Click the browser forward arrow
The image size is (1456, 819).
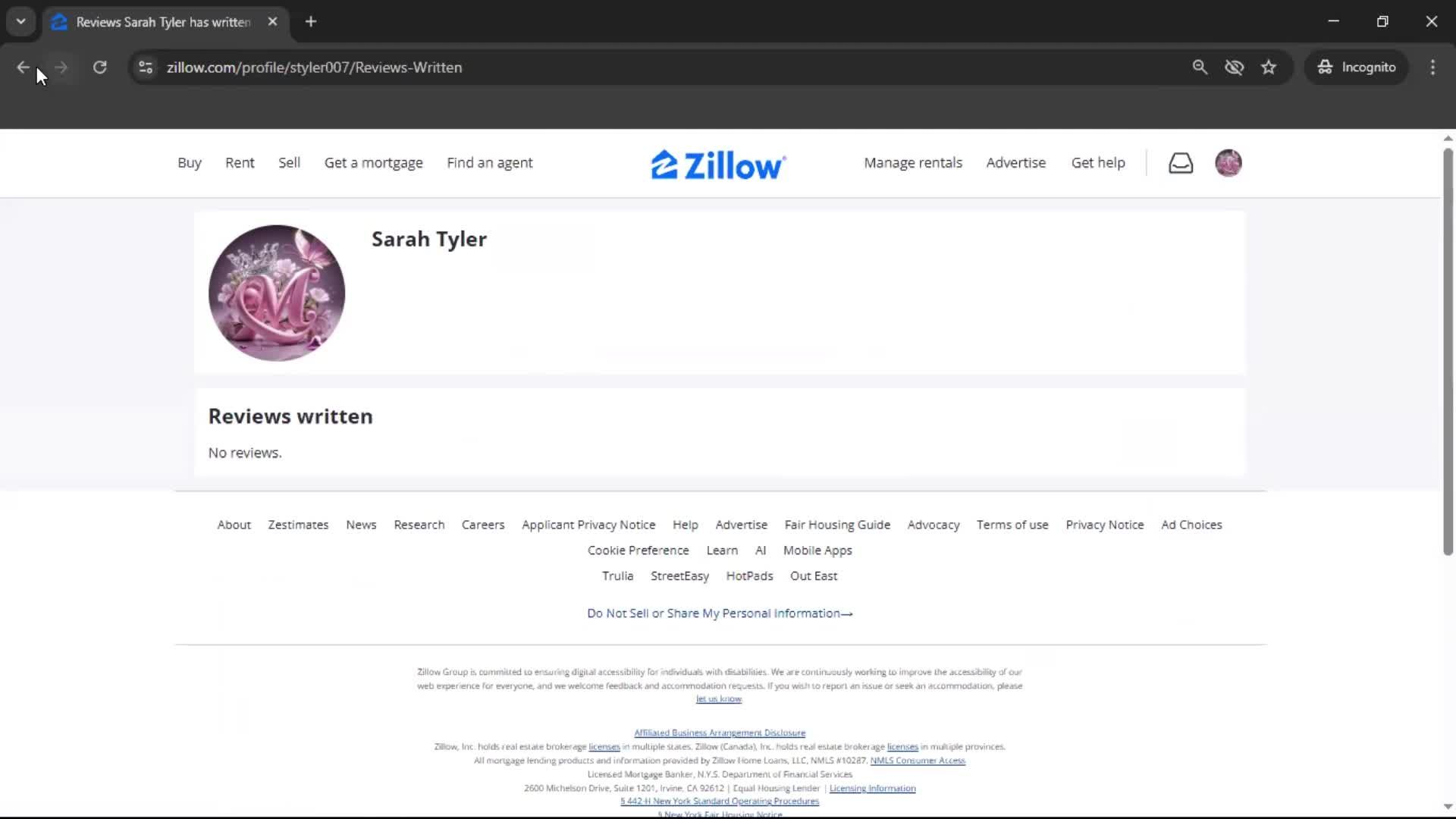tap(61, 67)
